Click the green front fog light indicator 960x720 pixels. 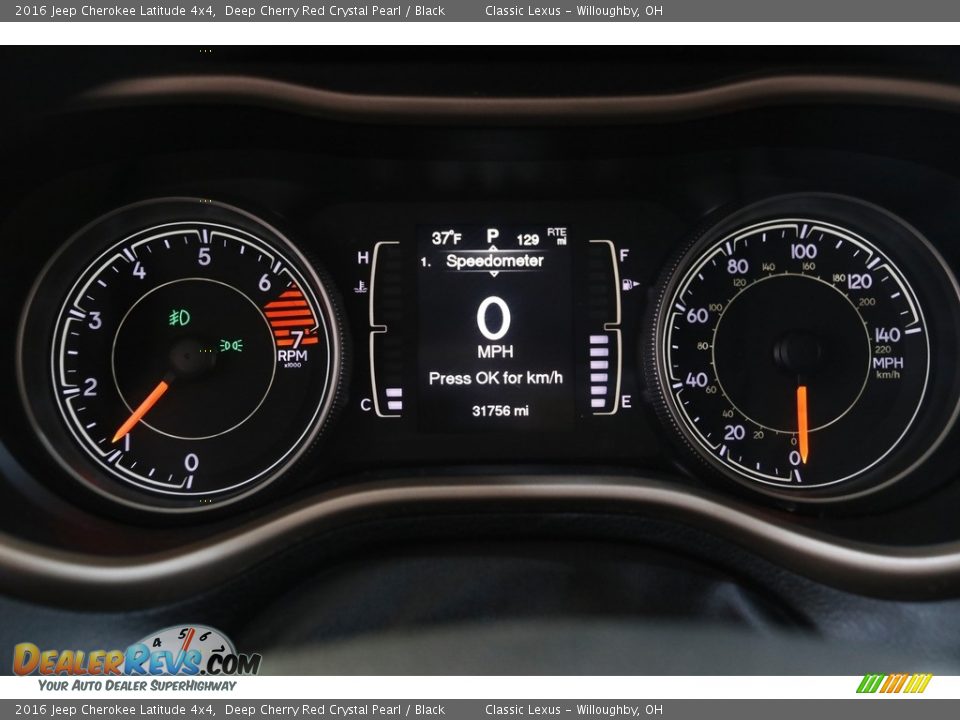tap(179, 318)
